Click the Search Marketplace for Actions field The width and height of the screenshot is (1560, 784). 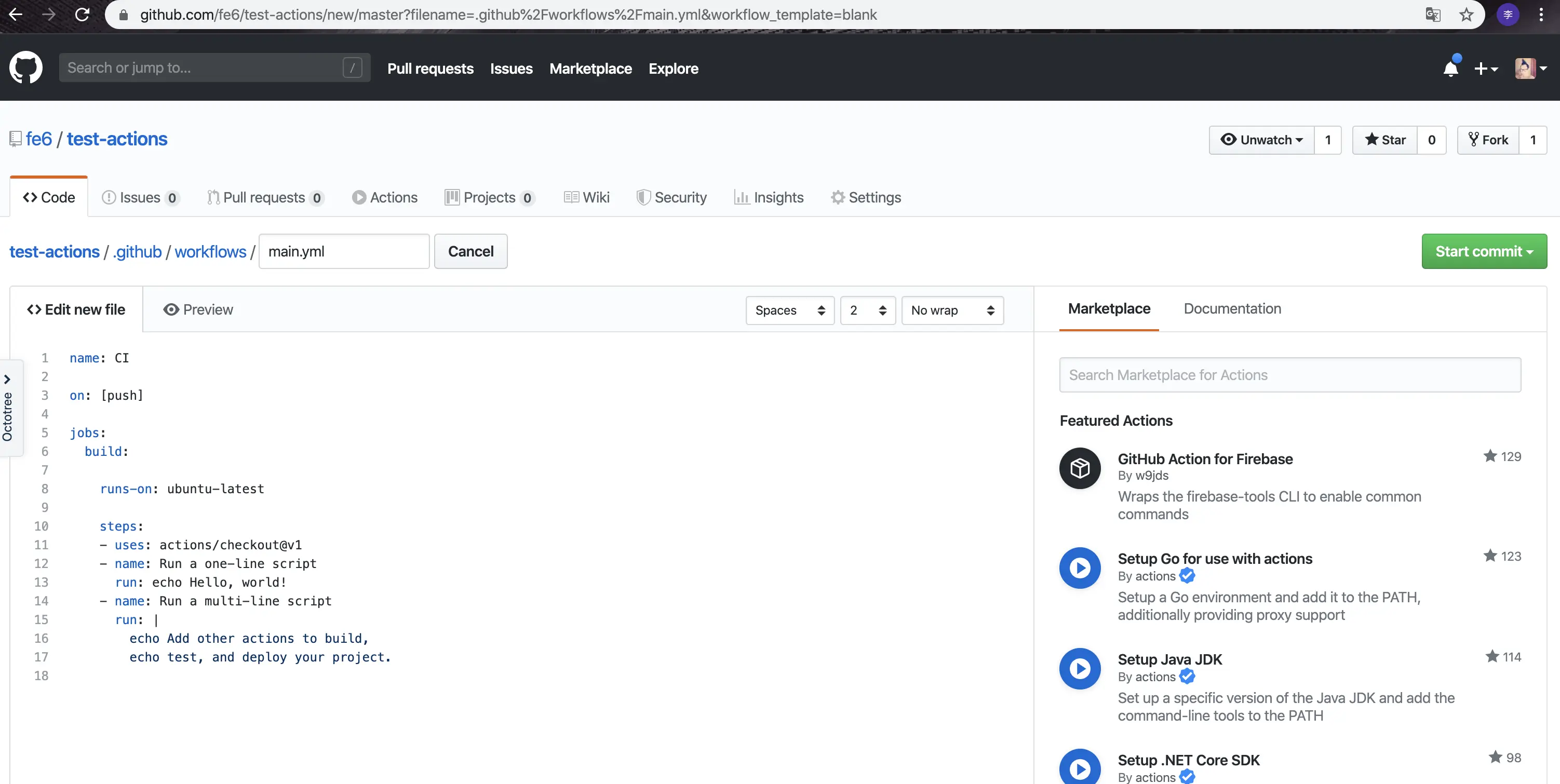click(1290, 375)
